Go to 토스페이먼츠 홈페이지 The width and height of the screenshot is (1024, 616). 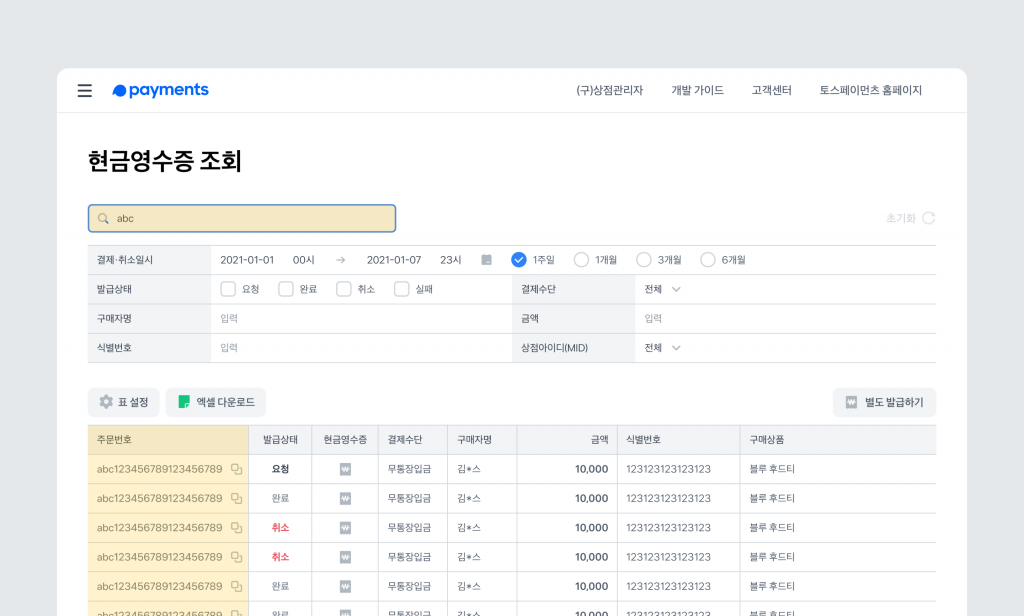pyautogui.click(x=871, y=91)
